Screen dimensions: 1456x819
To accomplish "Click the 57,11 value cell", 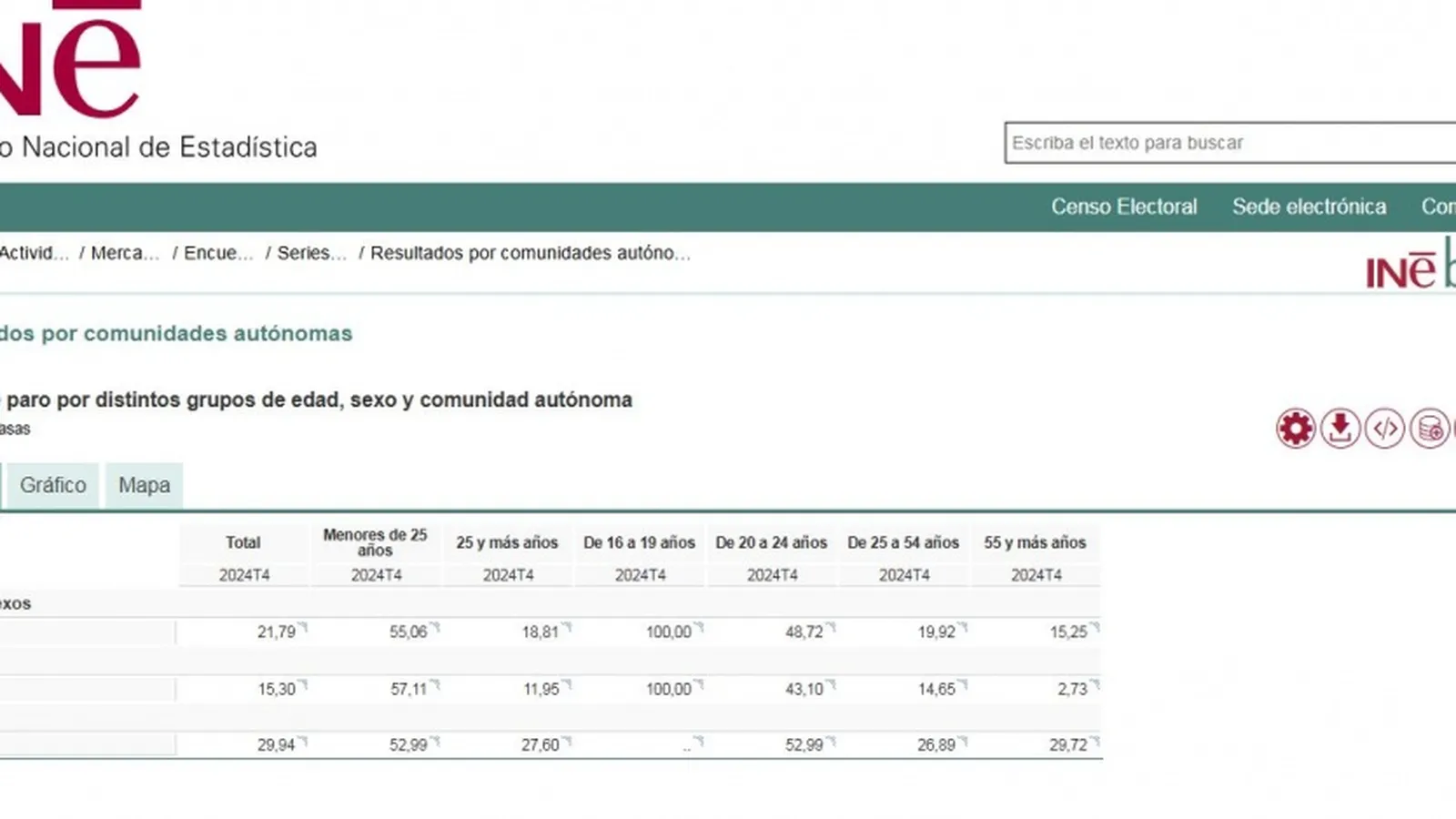I will pyautogui.click(x=408, y=690).
